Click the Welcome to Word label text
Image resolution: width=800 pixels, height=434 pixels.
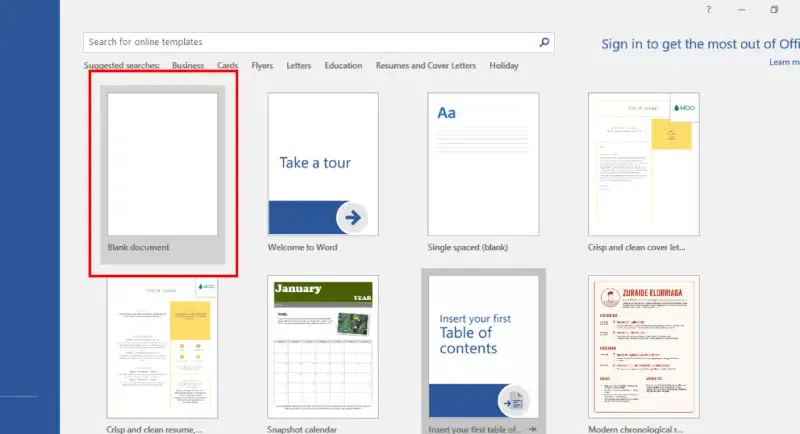302,247
